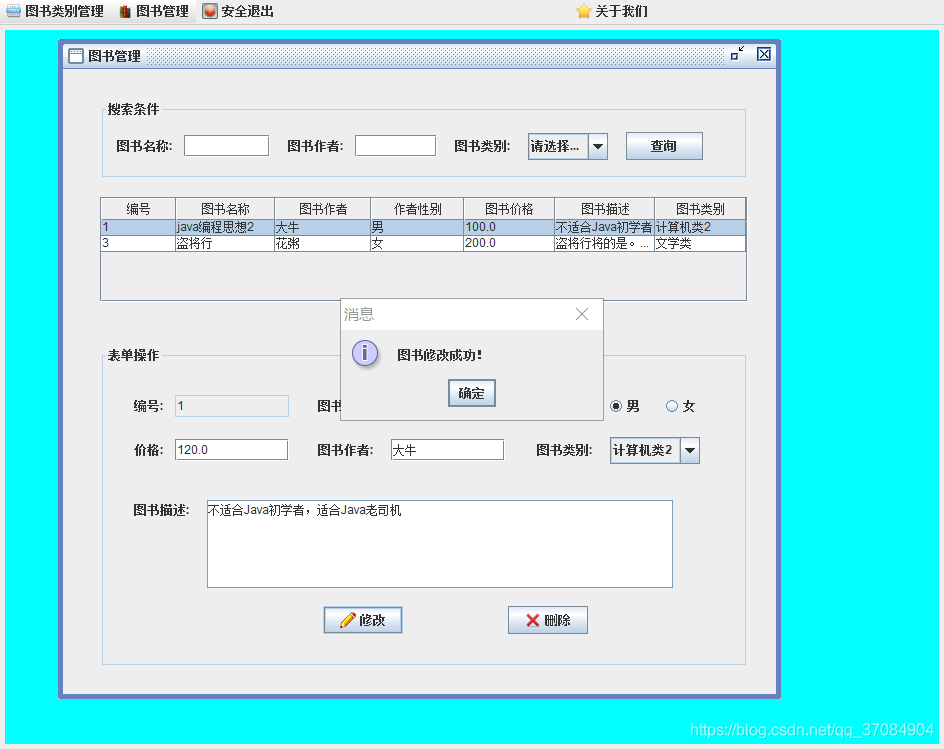Click the 价格 field showing 120.0
The height and width of the screenshot is (749, 944).
(x=232, y=450)
